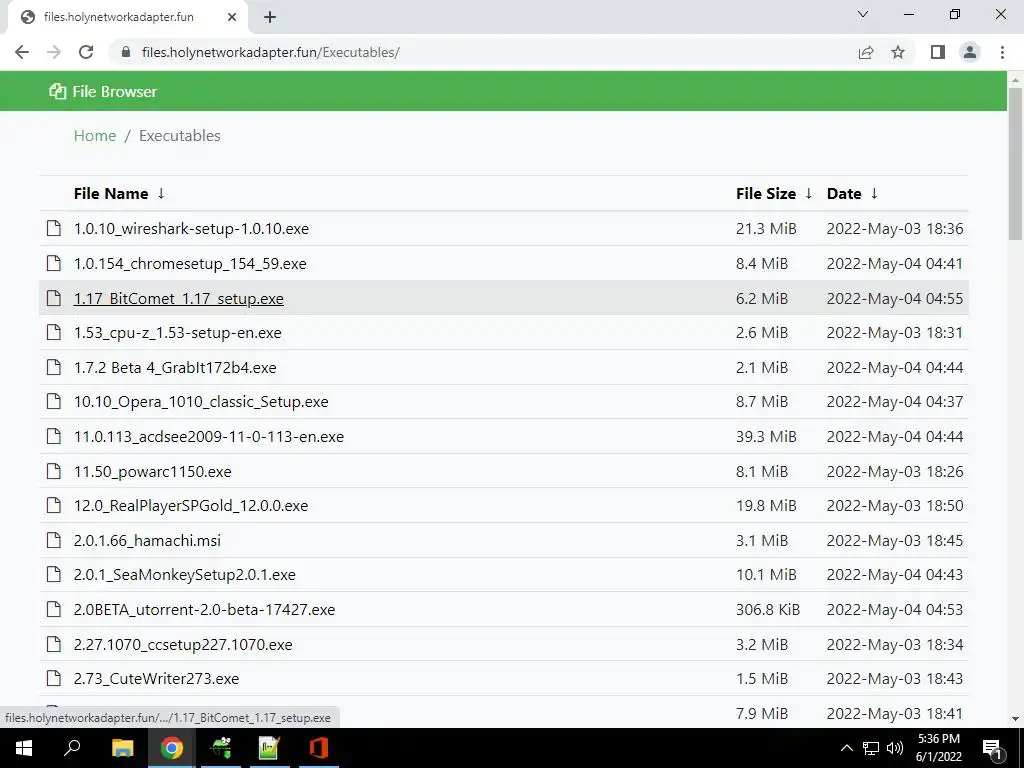Download 2.27.1070_ccsetup227.1070.exe
Screen dimensions: 1024x768
[183, 645]
